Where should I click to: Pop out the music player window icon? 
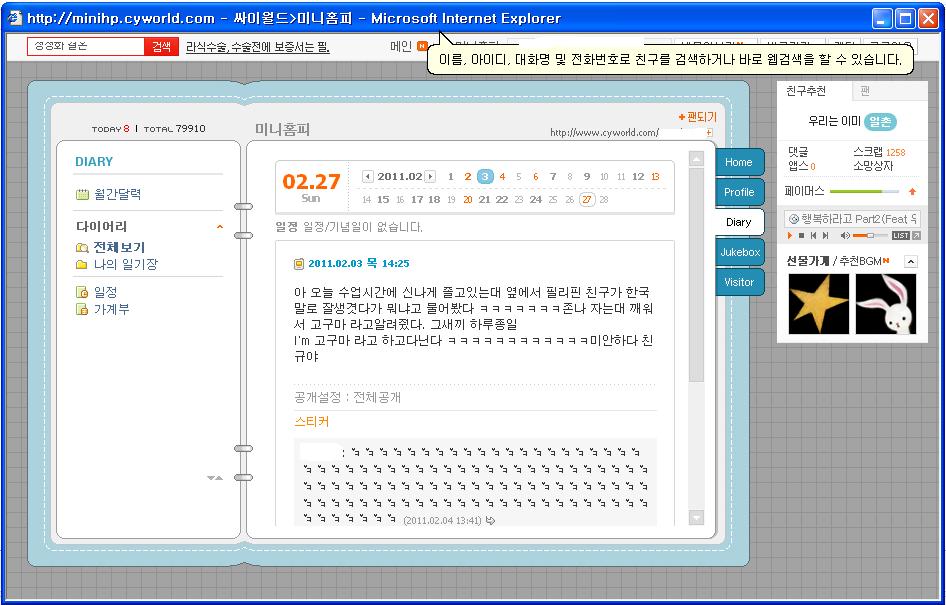coord(916,235)
